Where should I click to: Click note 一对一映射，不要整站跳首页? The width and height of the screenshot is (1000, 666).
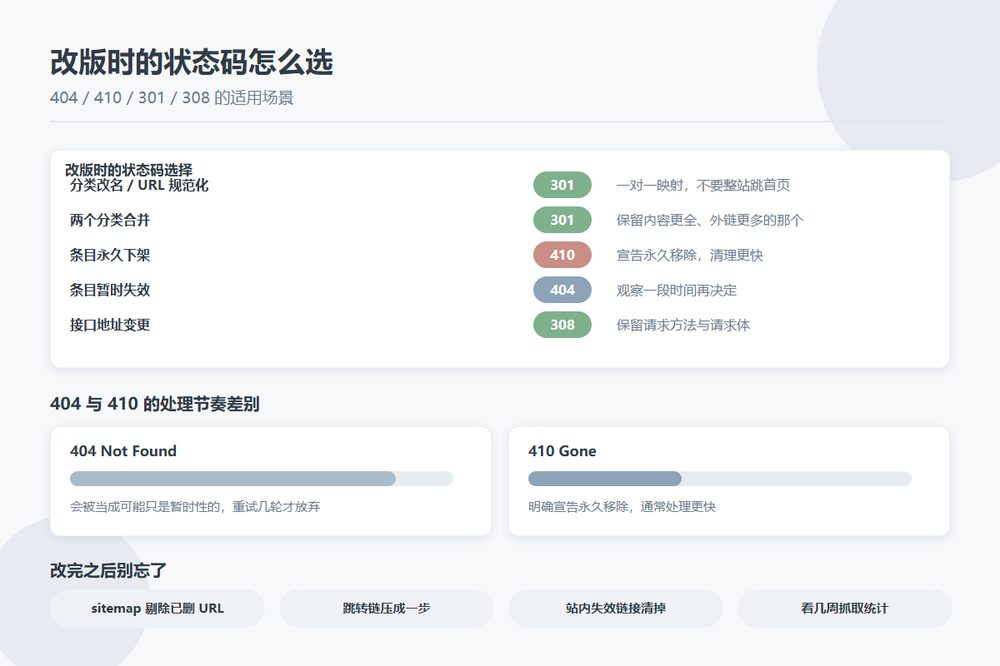coord(703,185)
